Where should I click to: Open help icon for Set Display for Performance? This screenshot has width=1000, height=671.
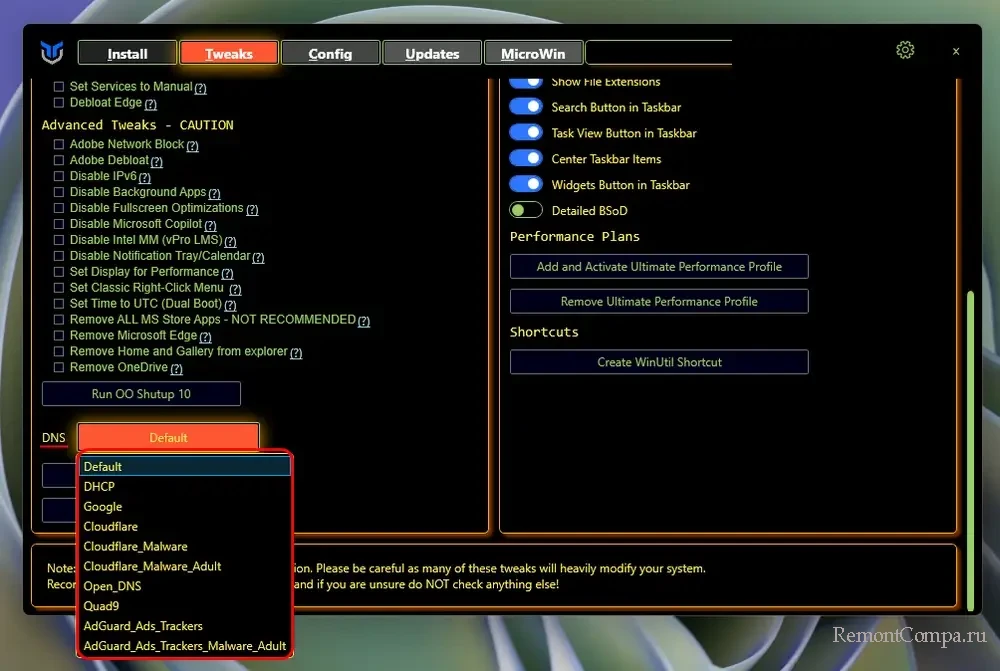[x=228, y=273]
